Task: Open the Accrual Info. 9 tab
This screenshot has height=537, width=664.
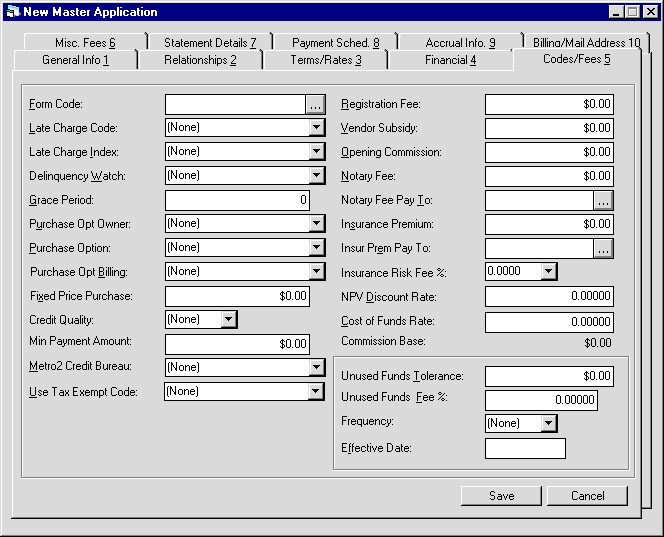Action: tap(460, 42)
